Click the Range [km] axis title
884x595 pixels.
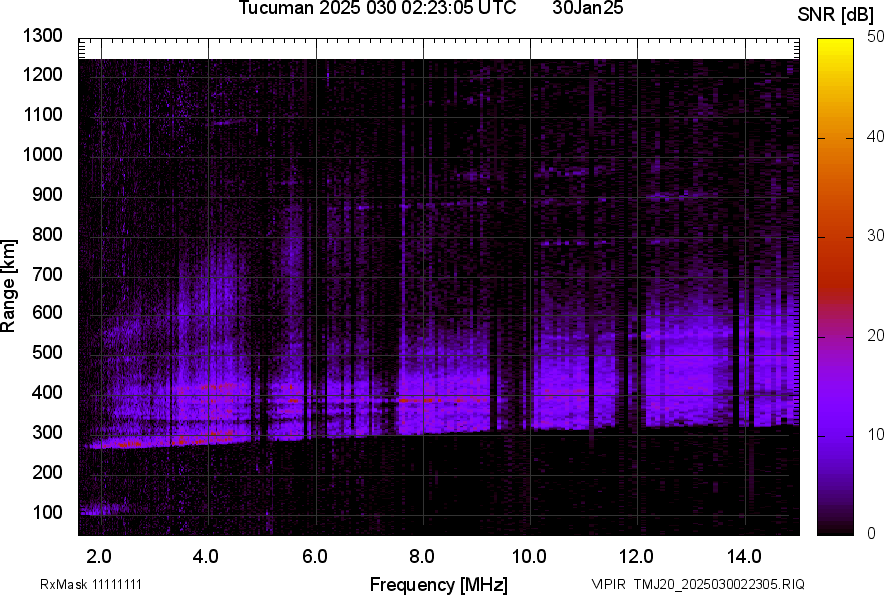coord(9,286)
